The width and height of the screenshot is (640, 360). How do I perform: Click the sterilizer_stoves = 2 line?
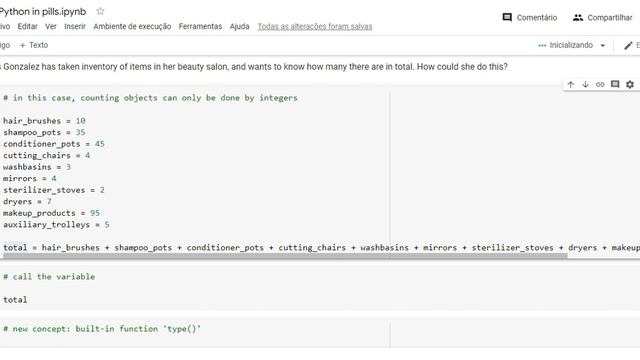(x=54, y=190)
